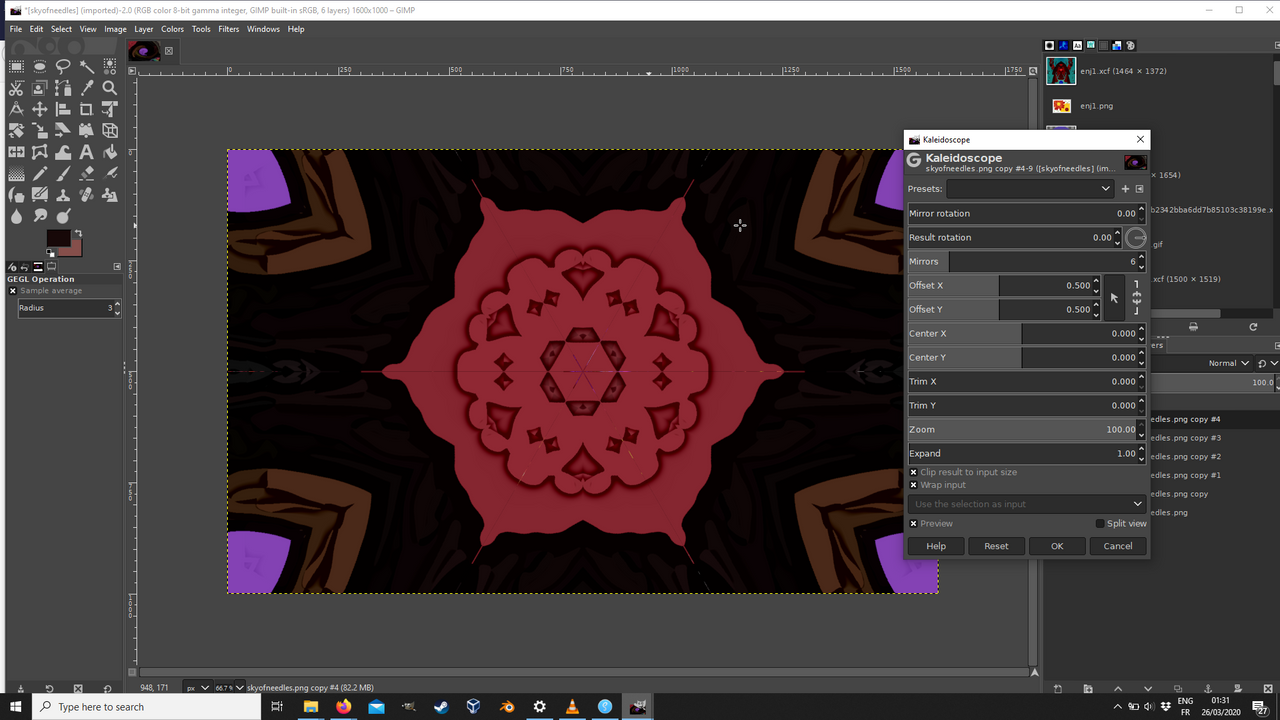Select the Rectangle Select tool
The image size is (1280, 720).
click(16, 66)
